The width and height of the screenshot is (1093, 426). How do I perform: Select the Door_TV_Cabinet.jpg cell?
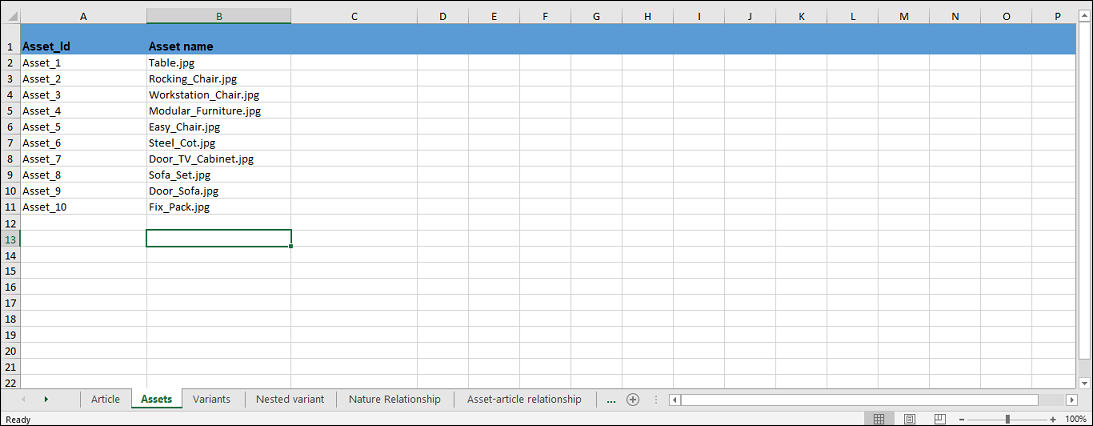(219, 159)
